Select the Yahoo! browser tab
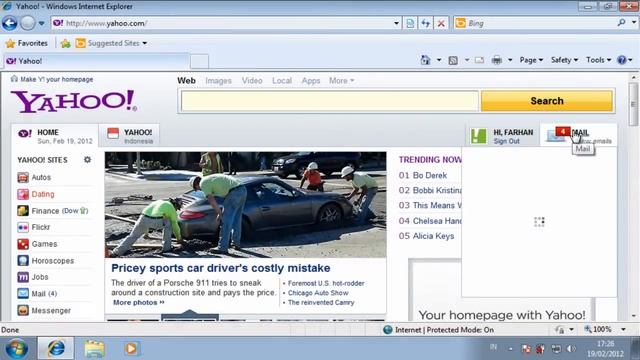This screenshot has height=360, width=640. click(x=96, y=61)
